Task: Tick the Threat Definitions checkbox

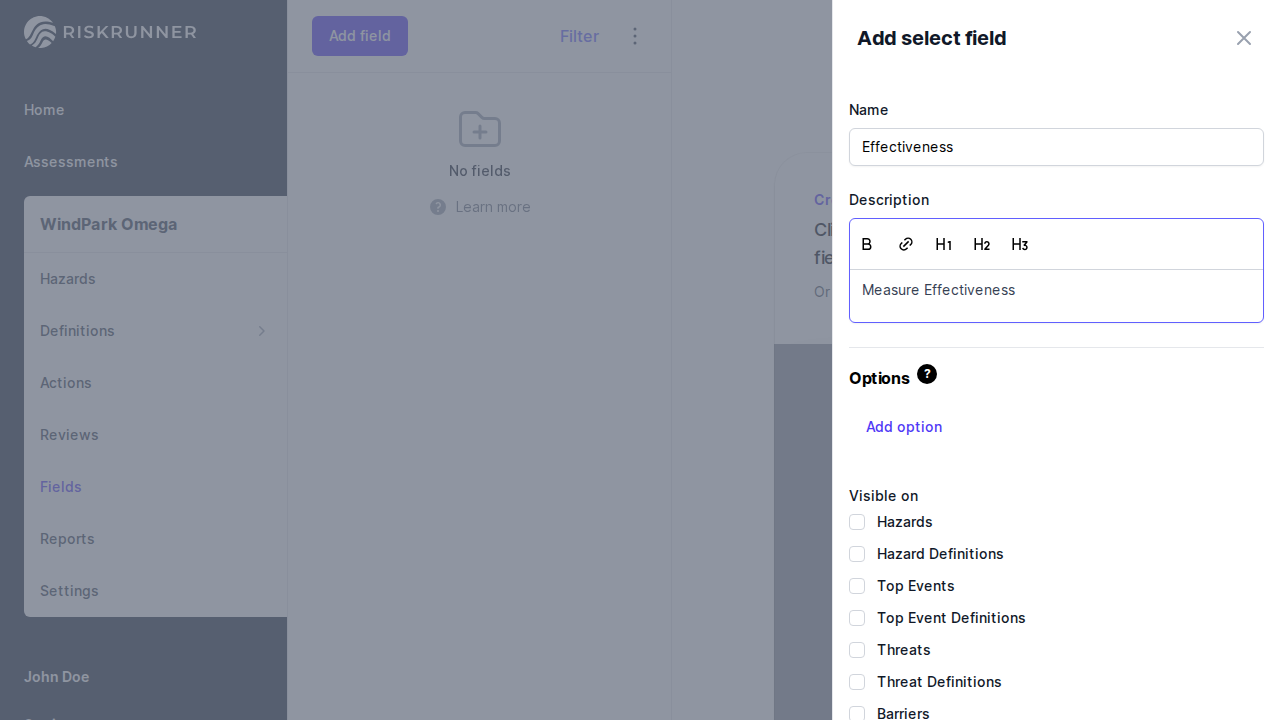Action: tap(857, 682)
